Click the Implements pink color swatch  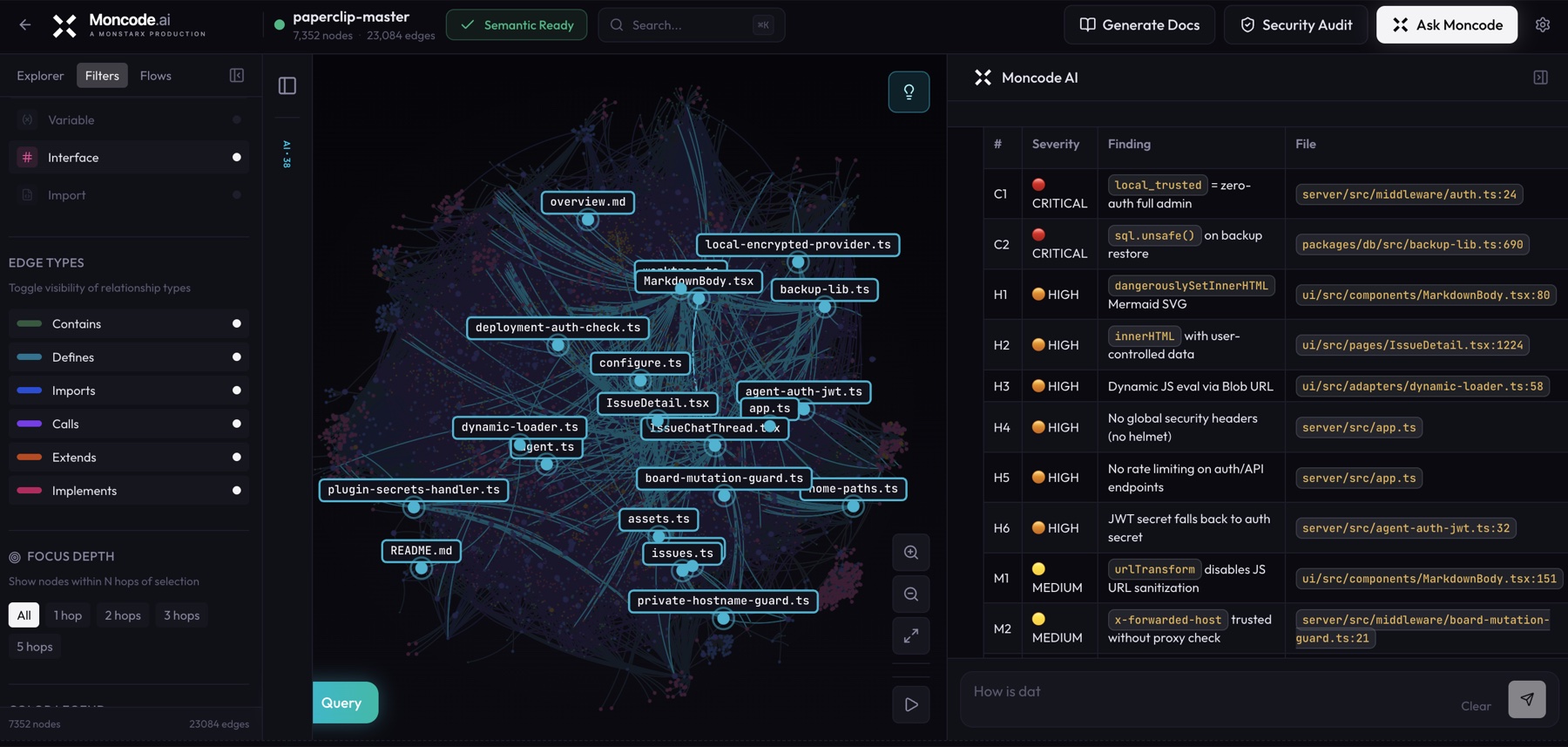point(29,491)
